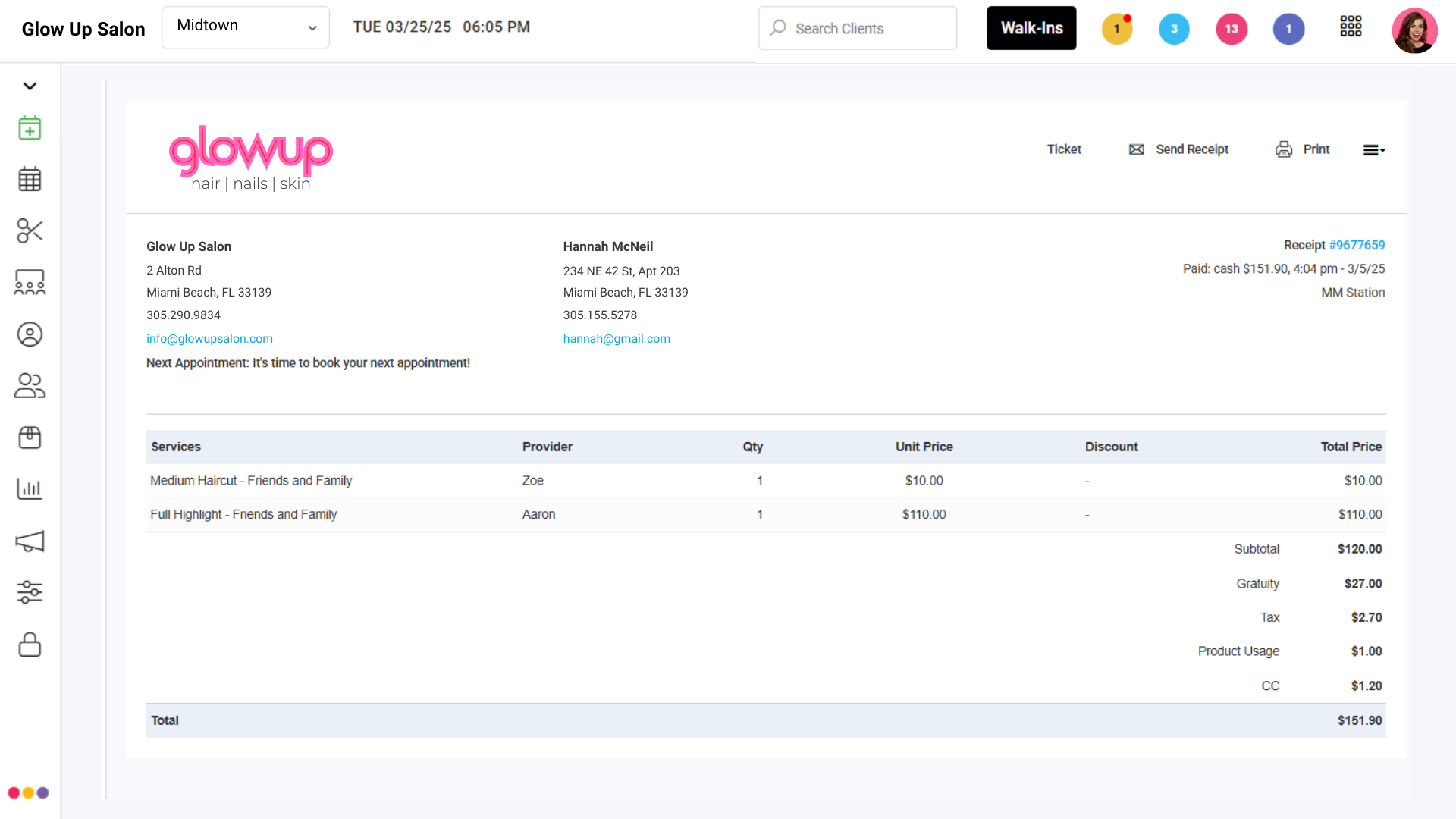The height and width of the screenshot is (819, 1456).
Task: Open the marketing megaphone icon
Action: point(30,541)
